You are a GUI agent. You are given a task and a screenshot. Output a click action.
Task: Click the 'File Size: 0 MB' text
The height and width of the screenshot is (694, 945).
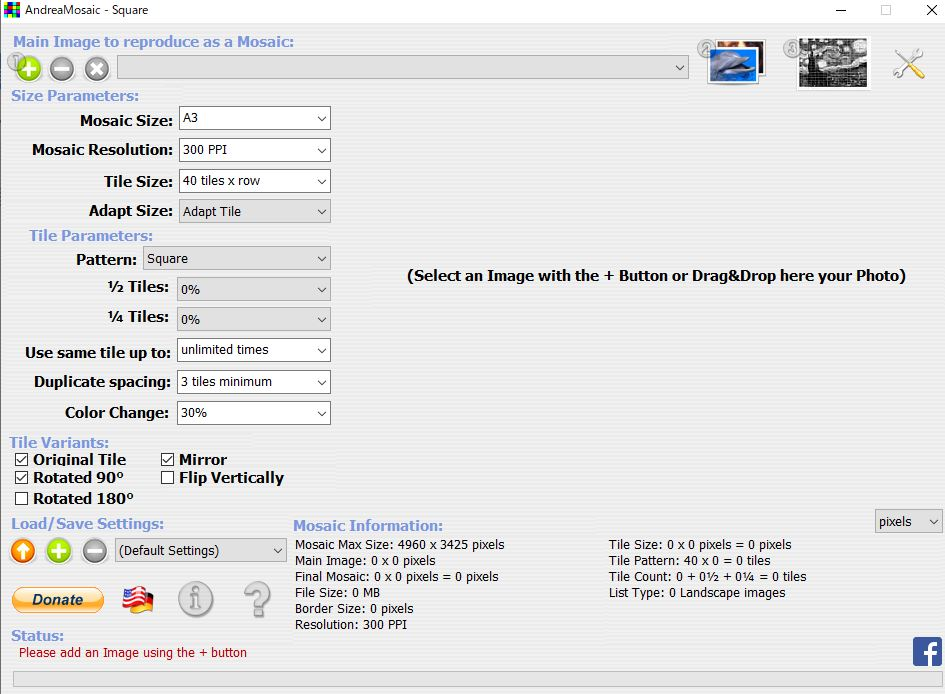click(x=338, y=593)
